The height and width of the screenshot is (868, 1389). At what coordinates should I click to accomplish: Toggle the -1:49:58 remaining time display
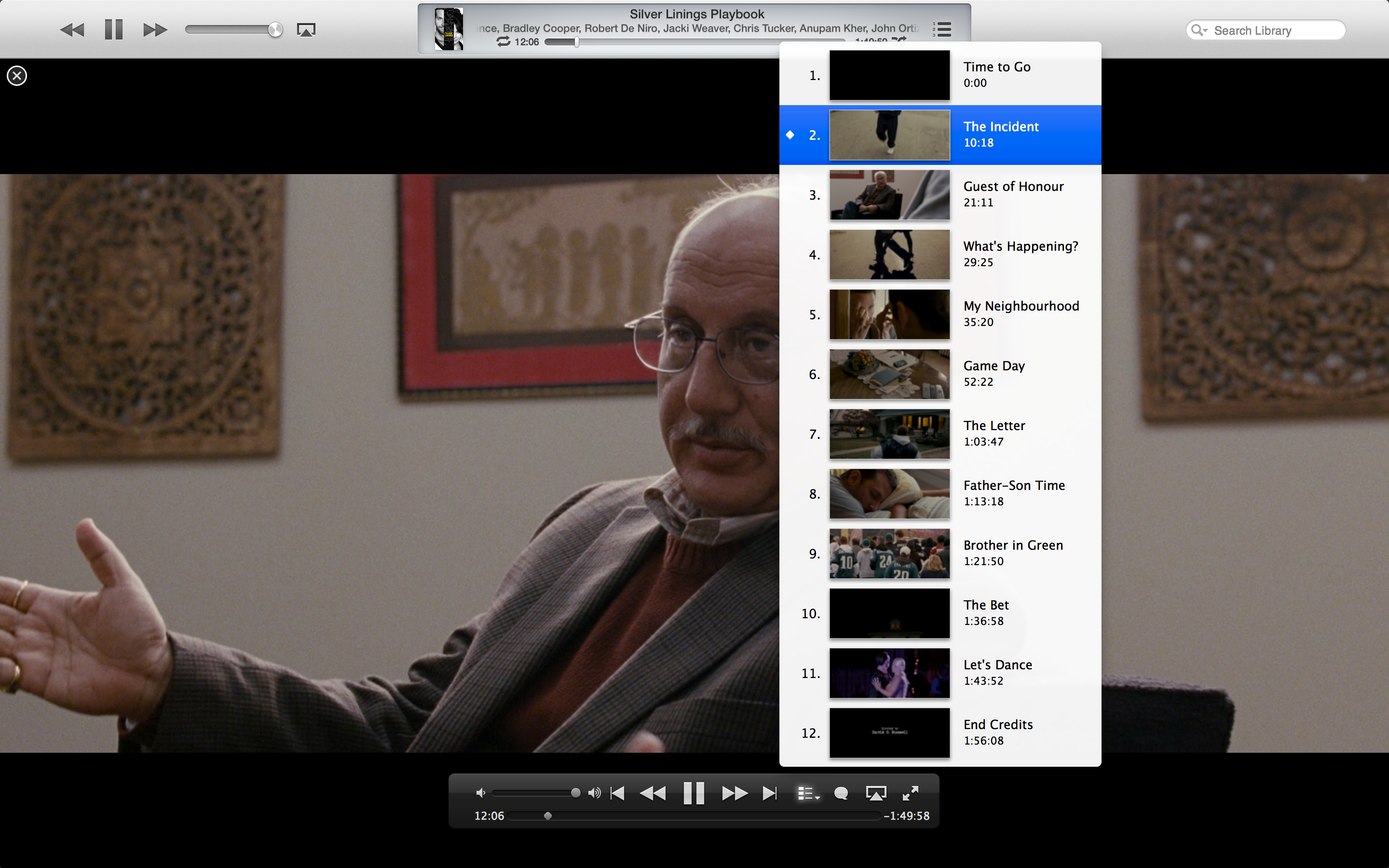(907, 816)
